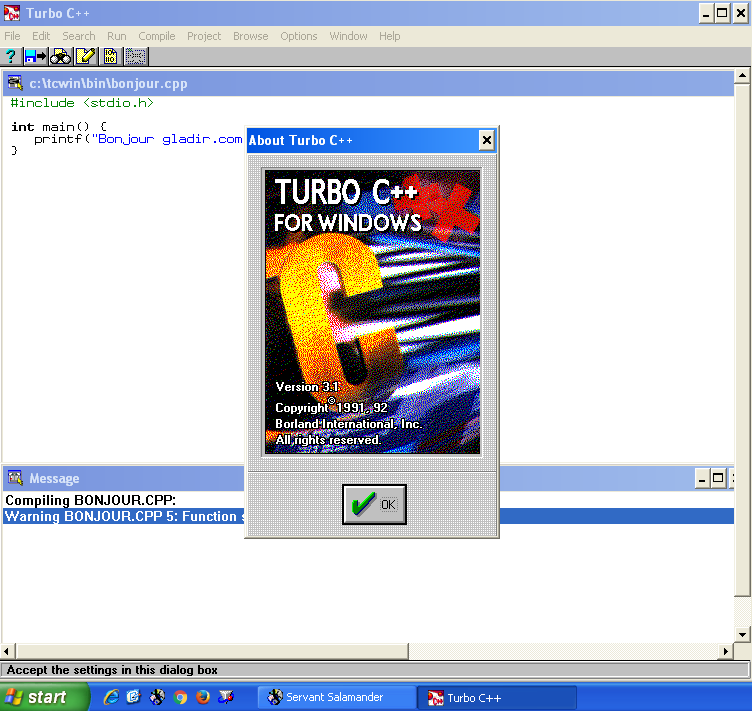Launch Servant Salamander from quick launch icon

157,697
